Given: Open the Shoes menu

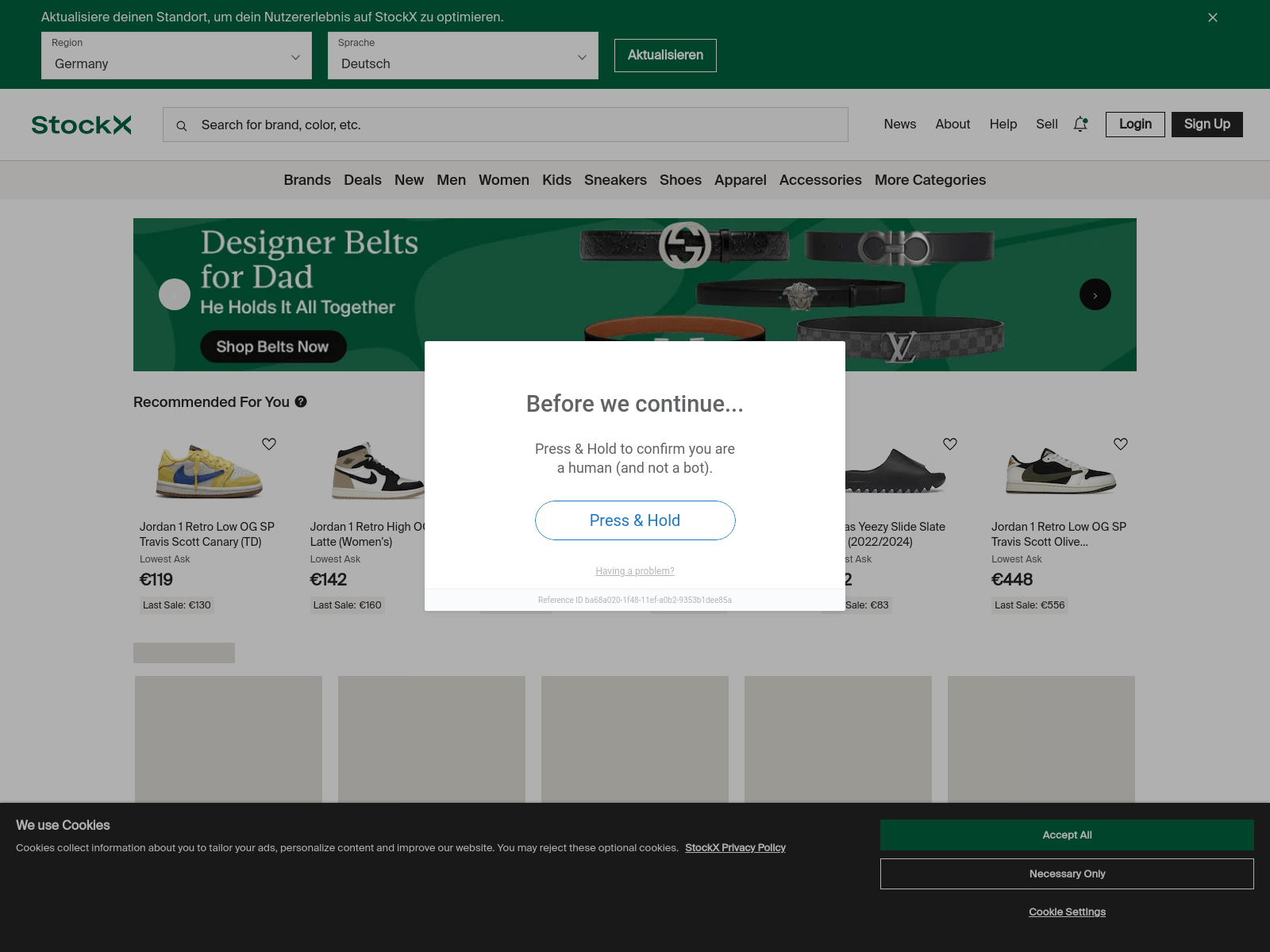Looking at the screenshot, I should tap(680, 180).
